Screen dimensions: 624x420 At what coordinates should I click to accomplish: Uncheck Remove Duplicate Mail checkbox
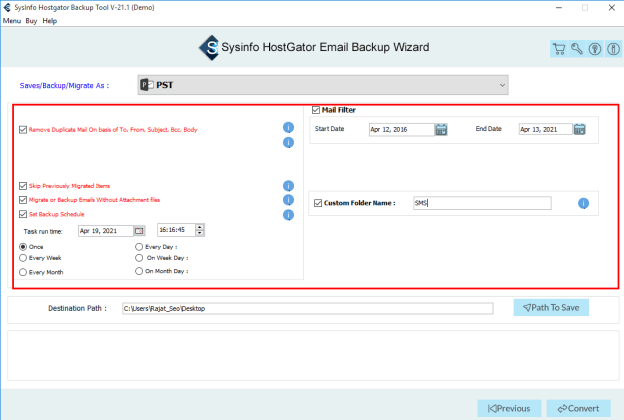pyautogui.click(x=23, y=130)
